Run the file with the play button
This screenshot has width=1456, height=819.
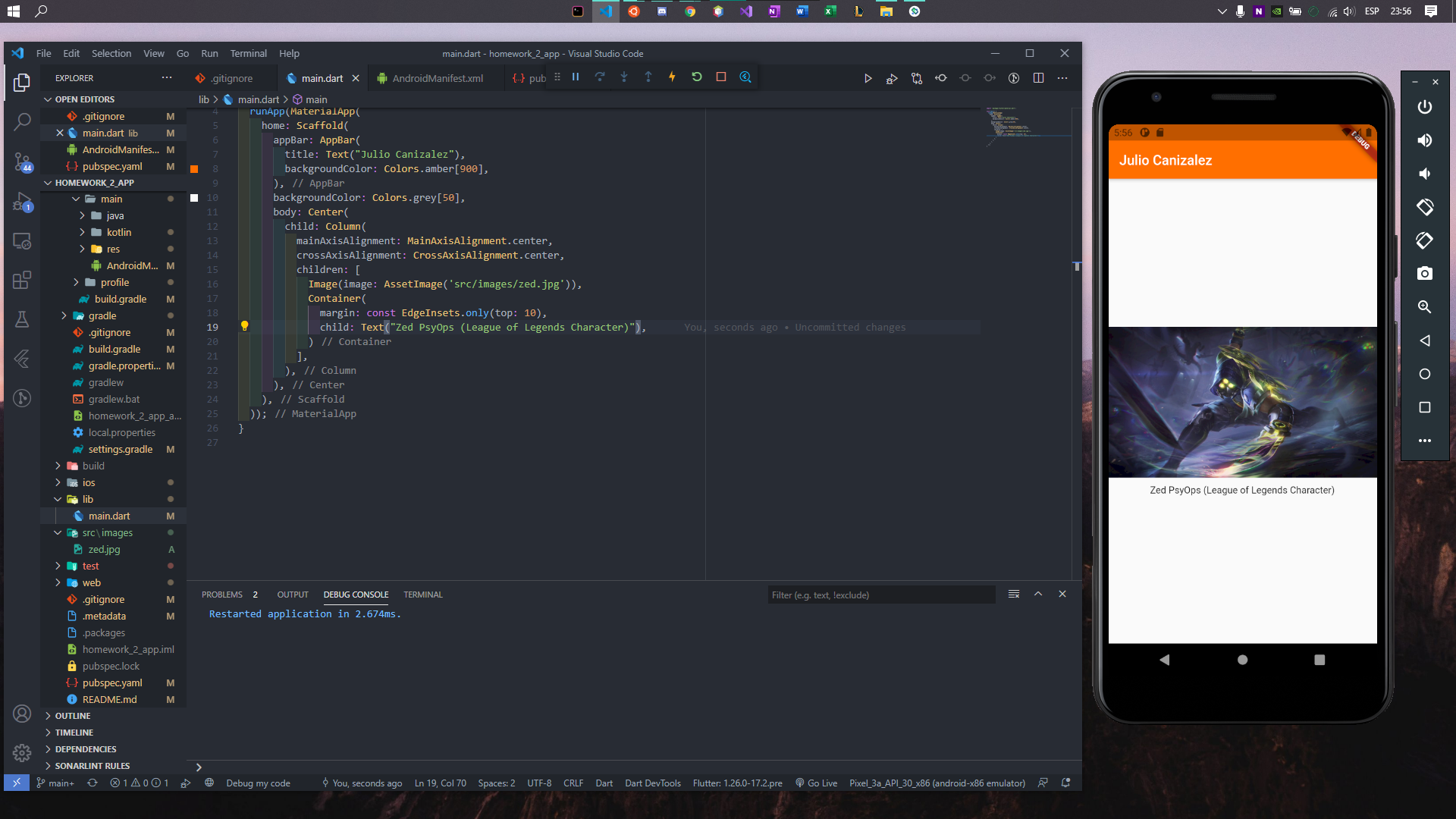pyautogui.click(x=868, y=78)
